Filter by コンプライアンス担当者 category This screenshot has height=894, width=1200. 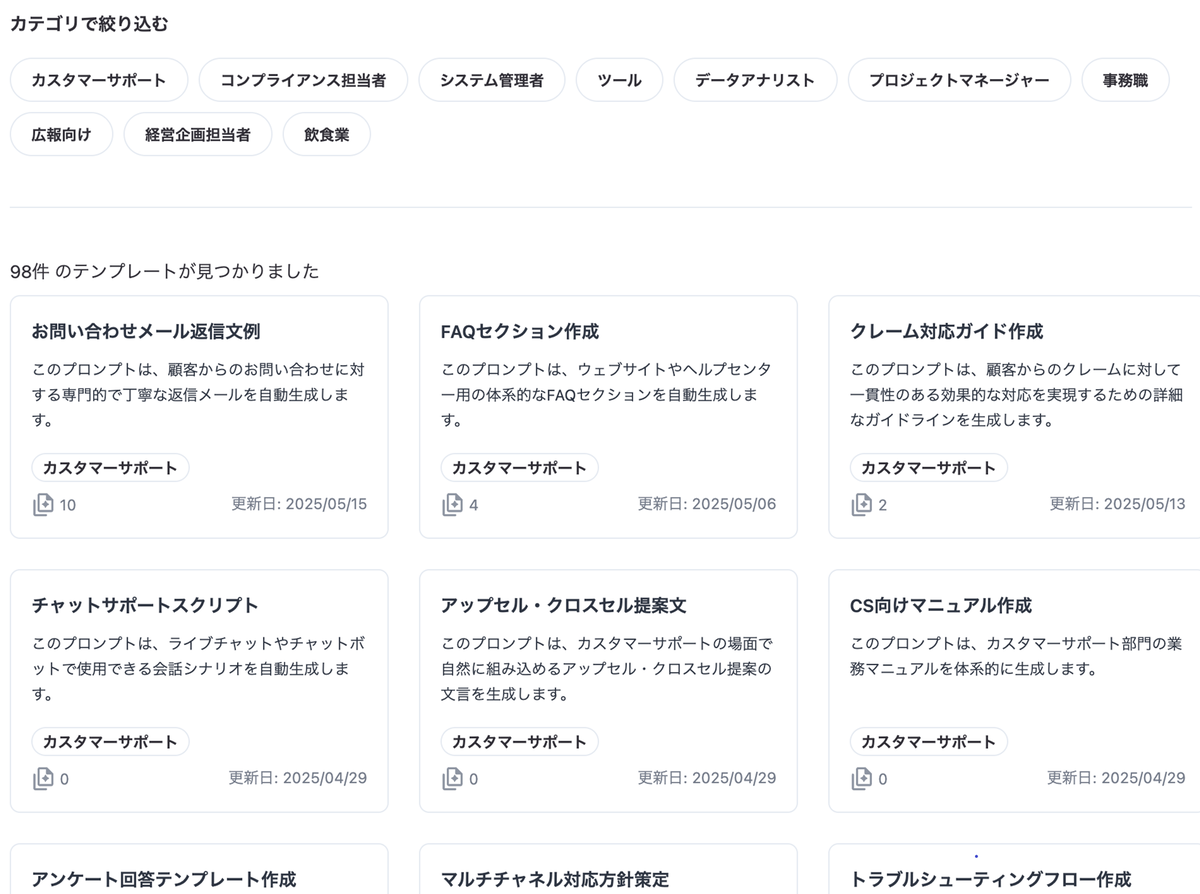tap(303, 80)
